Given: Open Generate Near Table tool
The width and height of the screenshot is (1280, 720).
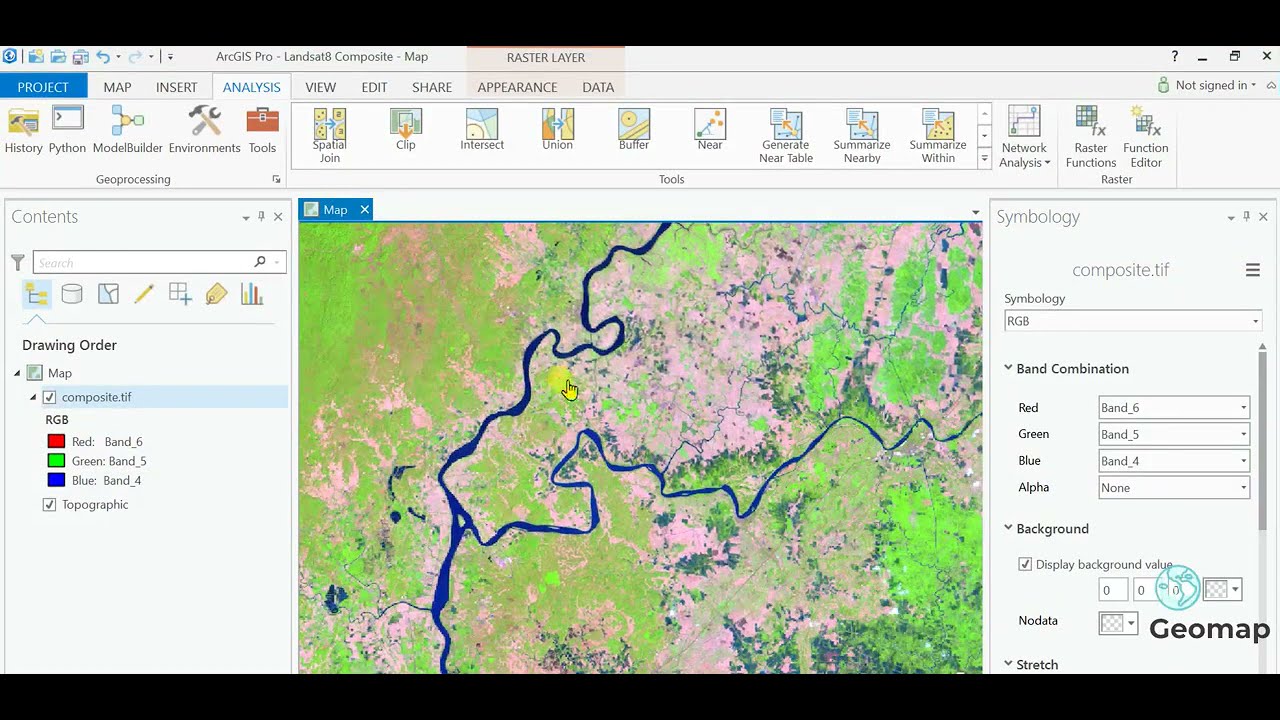Looking at the screenshot, I should tap(785, 136).
